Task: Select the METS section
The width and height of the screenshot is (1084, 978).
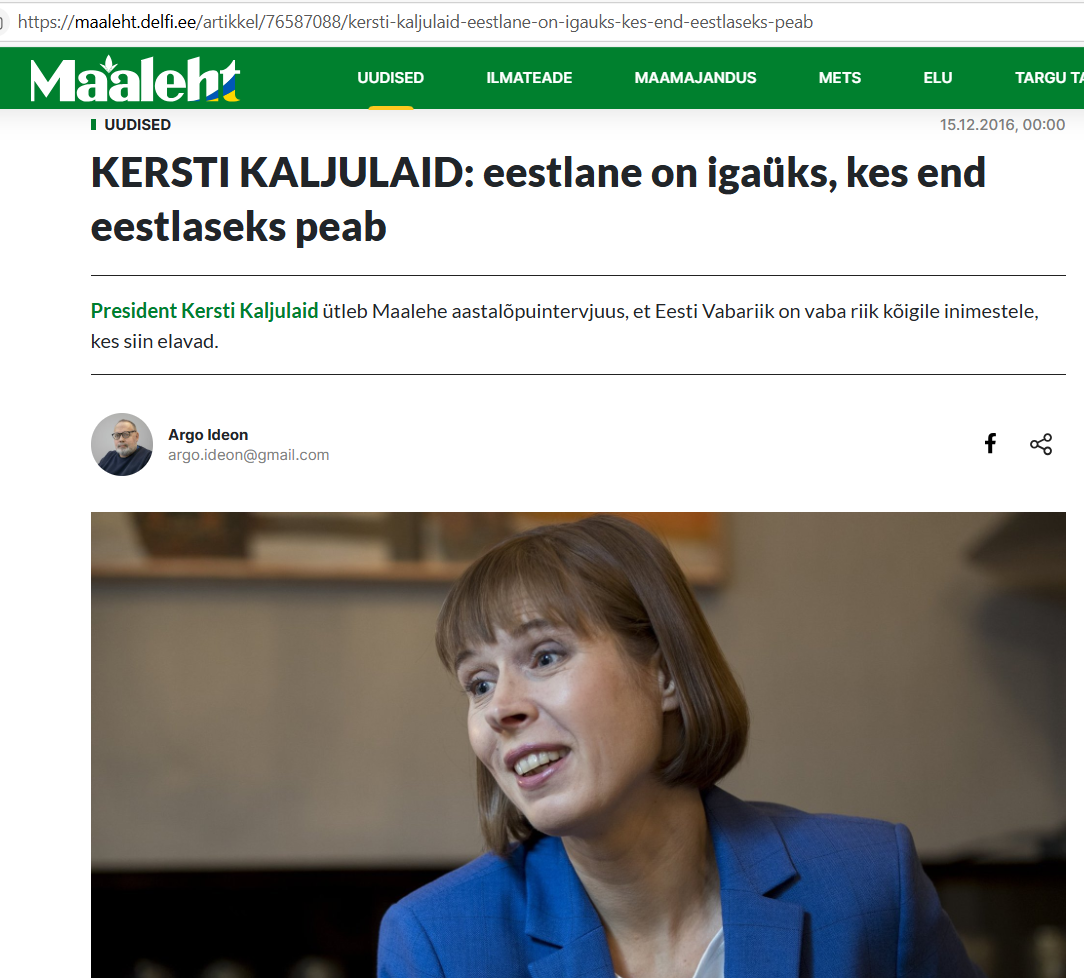Action: 840,78
